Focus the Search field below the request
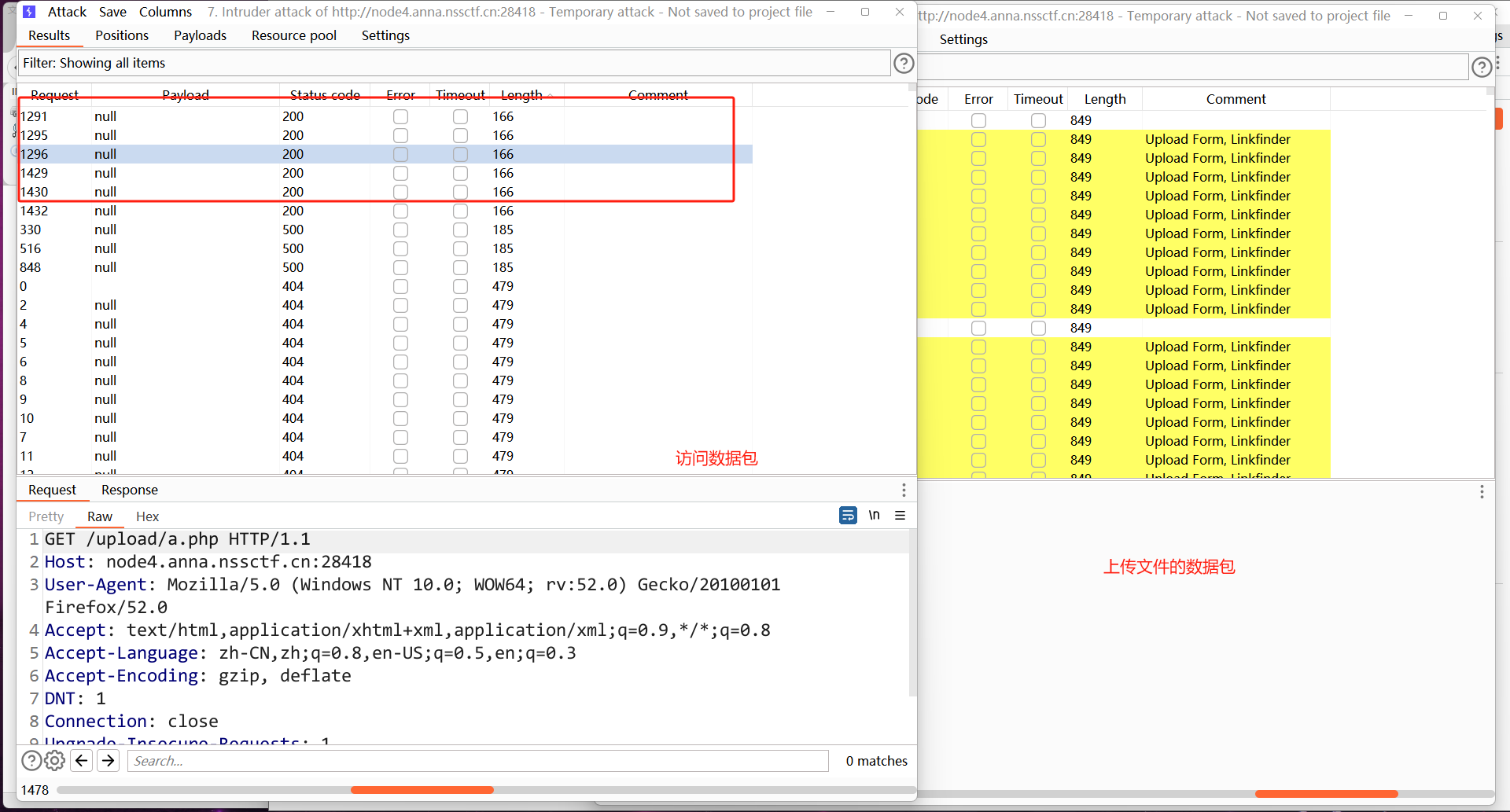Viewport: 1510px width, 812px height. click(x=478, y=761)
